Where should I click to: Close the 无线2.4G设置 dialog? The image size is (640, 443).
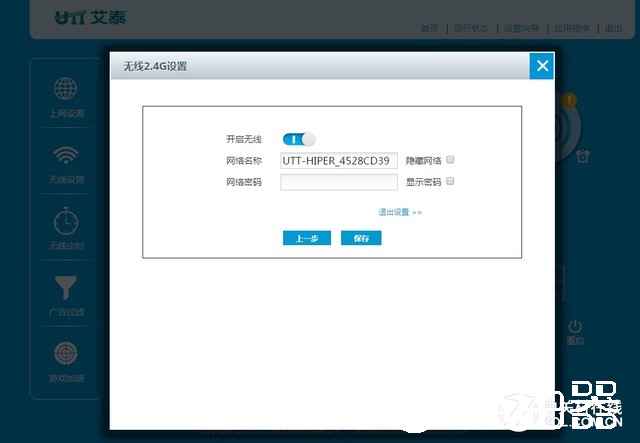tap(542, 65)
